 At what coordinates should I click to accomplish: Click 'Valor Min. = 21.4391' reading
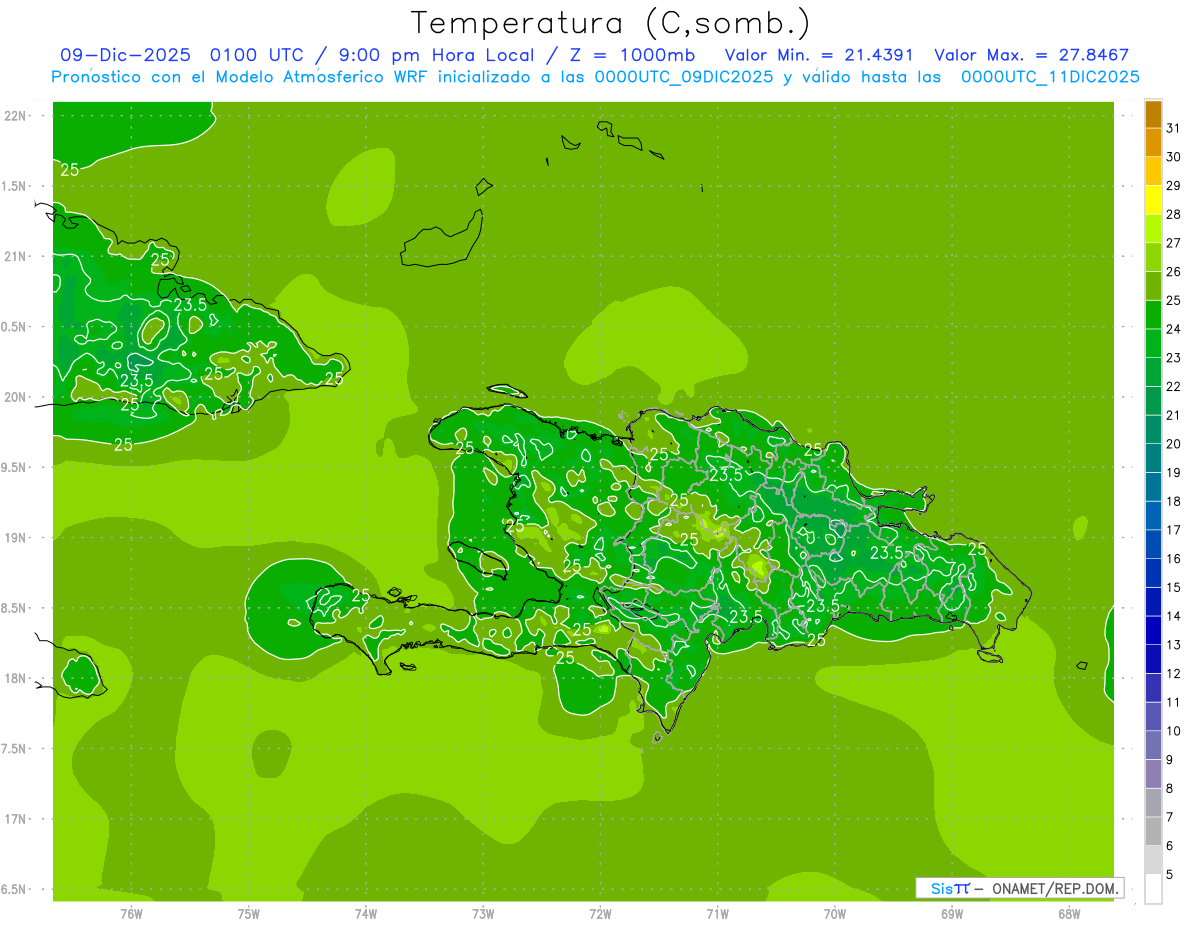click(821, 55)
